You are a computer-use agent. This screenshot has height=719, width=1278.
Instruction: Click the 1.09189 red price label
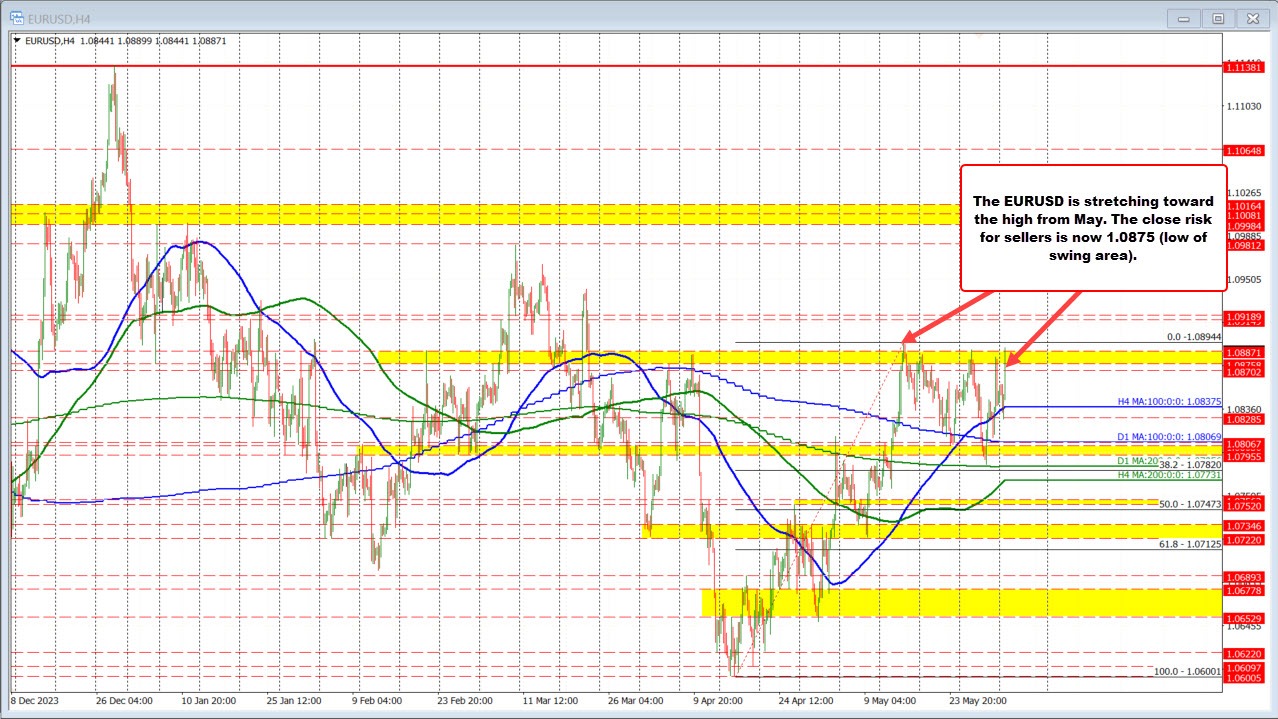click(1244, 316)
